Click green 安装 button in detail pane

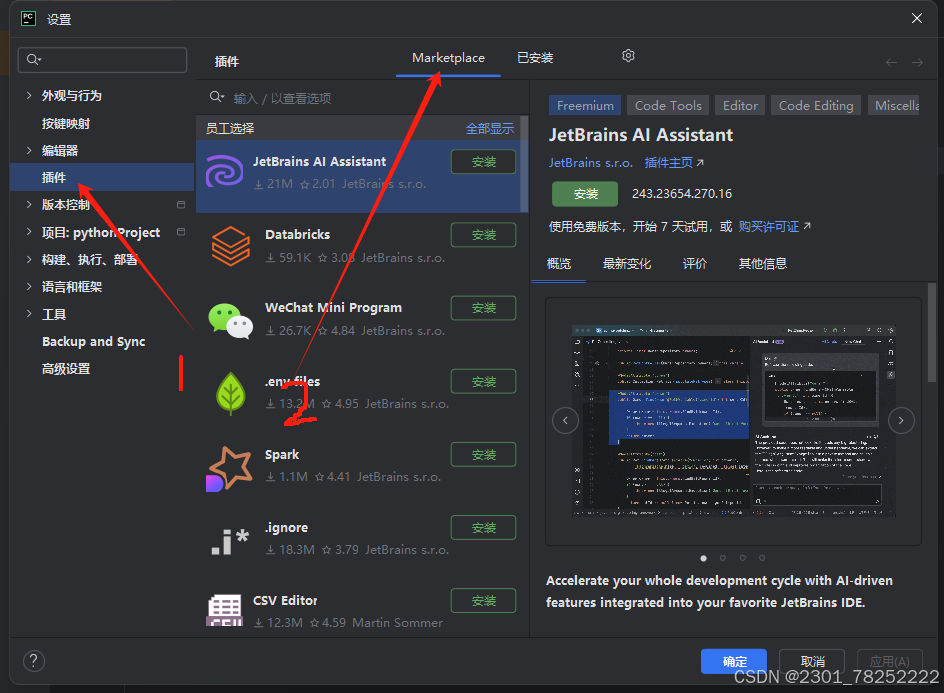pyautogui.click(x=585, y=194)
